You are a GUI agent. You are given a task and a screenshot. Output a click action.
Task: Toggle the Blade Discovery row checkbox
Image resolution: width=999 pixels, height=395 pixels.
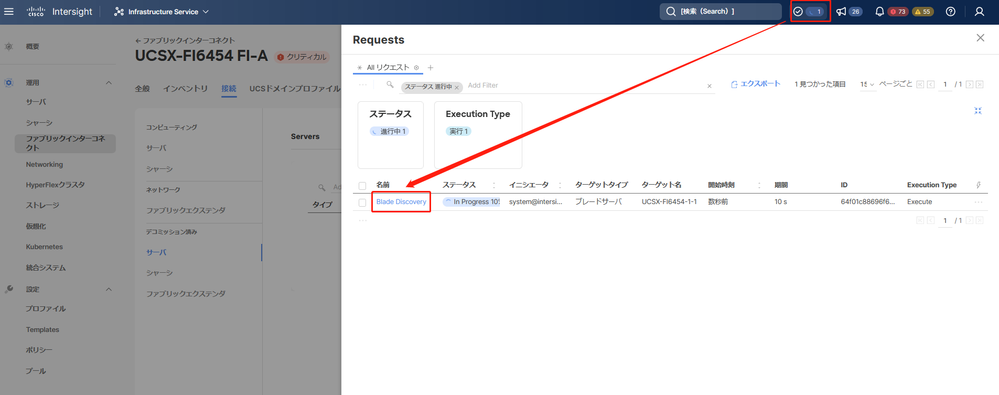point(363,202)
